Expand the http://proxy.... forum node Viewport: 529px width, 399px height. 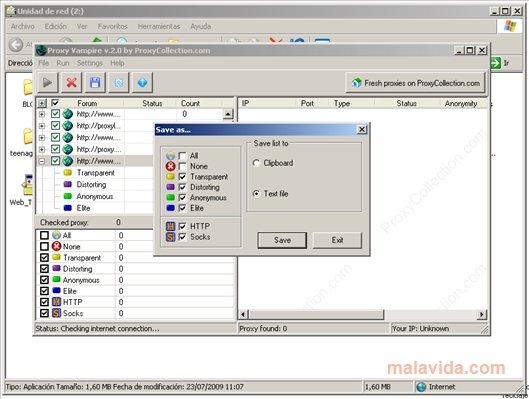[x=41, y=149]
